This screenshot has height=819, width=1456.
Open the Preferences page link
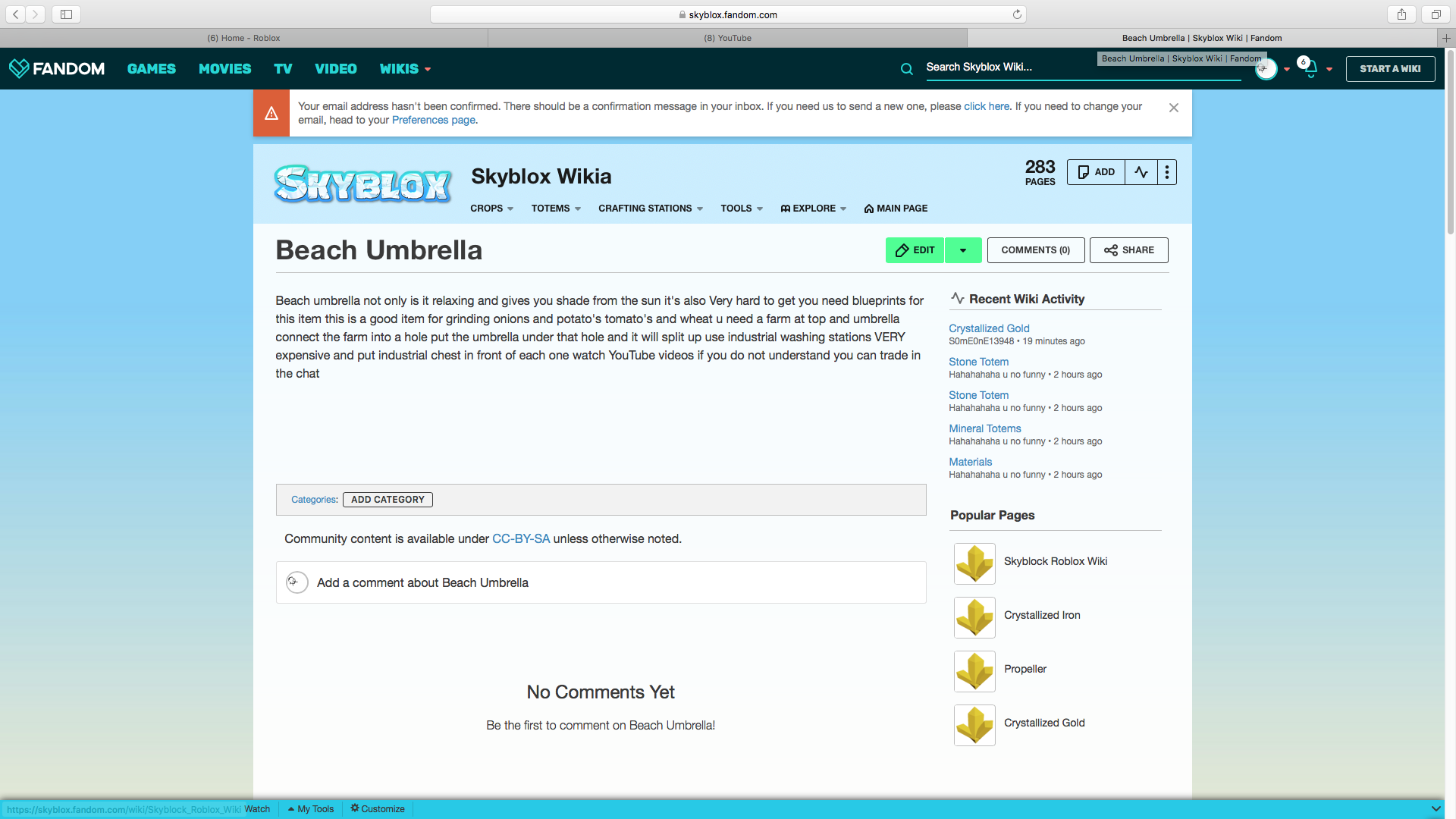coord(434,120)
